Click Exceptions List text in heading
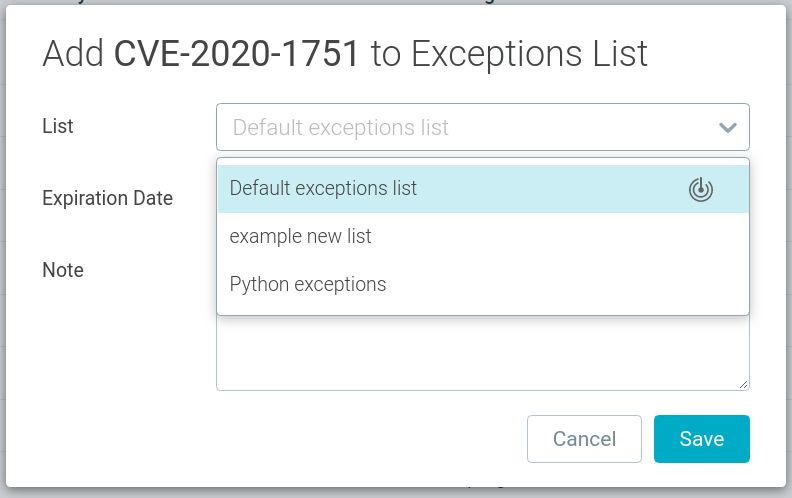The width and height of the screenshot is (792, 498). (529, 54)
